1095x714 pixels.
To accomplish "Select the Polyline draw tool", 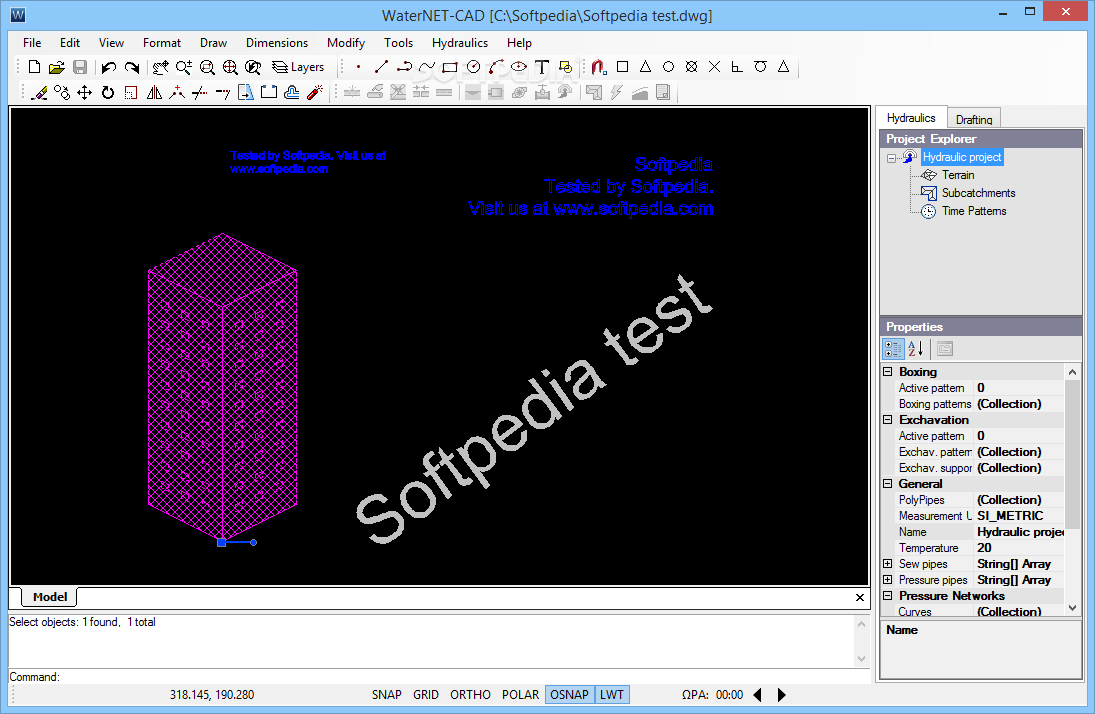I will [404, 67].
